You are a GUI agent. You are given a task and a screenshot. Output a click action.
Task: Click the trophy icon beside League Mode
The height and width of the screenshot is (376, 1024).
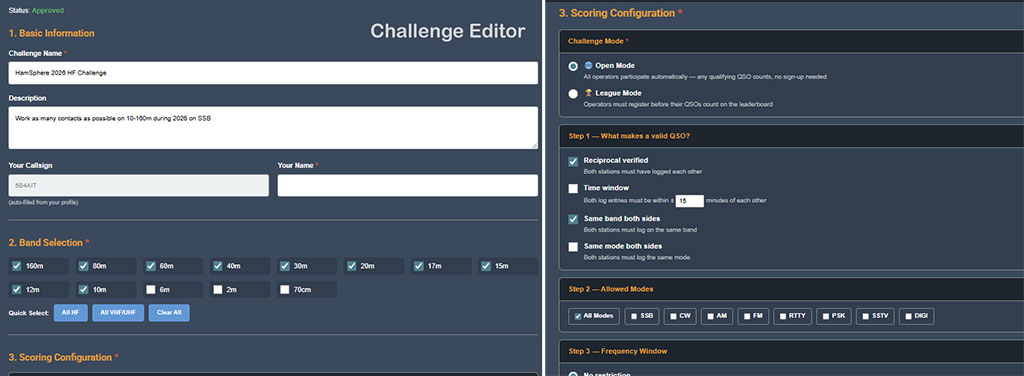(588, 93)
